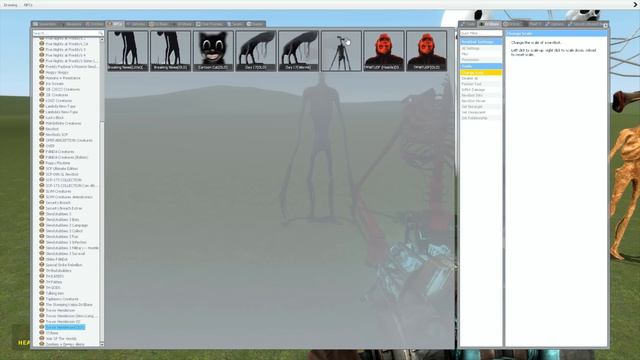The image size is (640, 360).
Task: Open Permission in the NextBot section
Action: (x=481, y=60)
